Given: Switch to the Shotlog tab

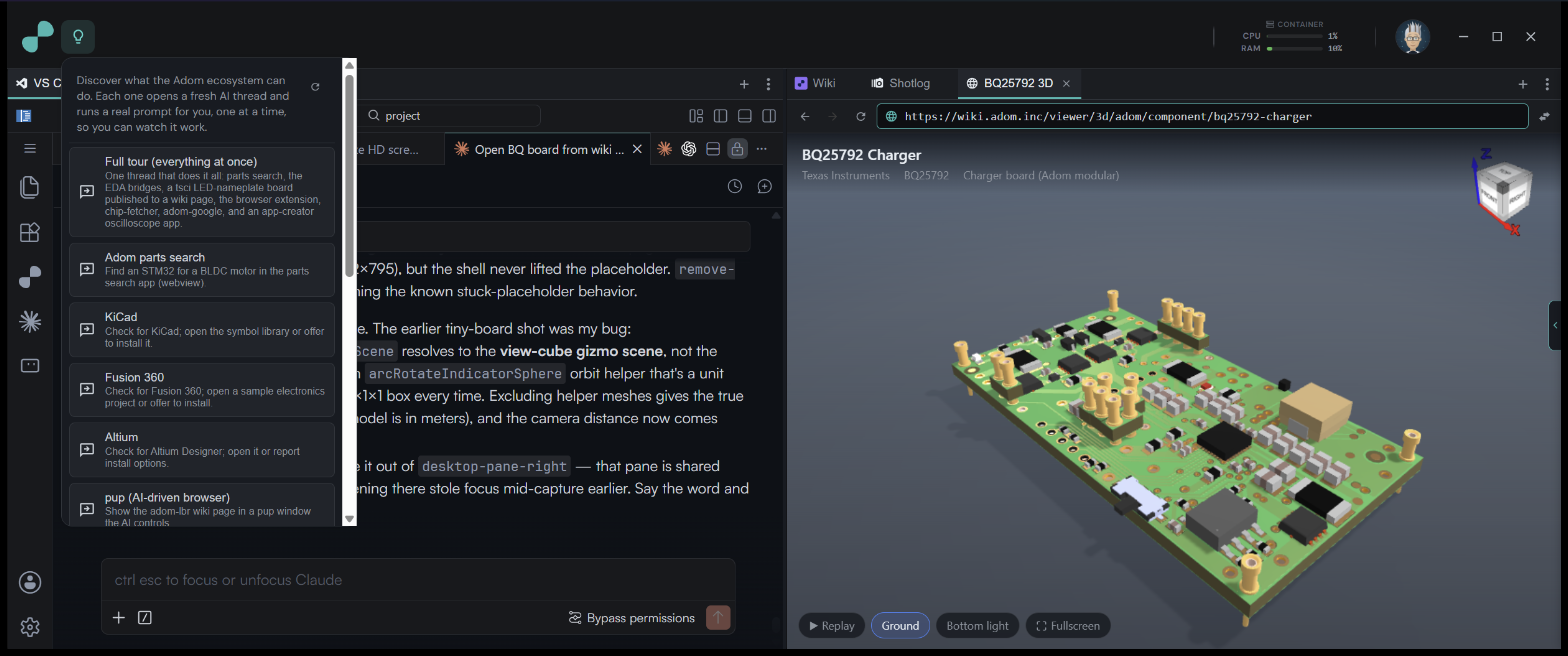Looking at the screenshot, I should tap(900, 83).
